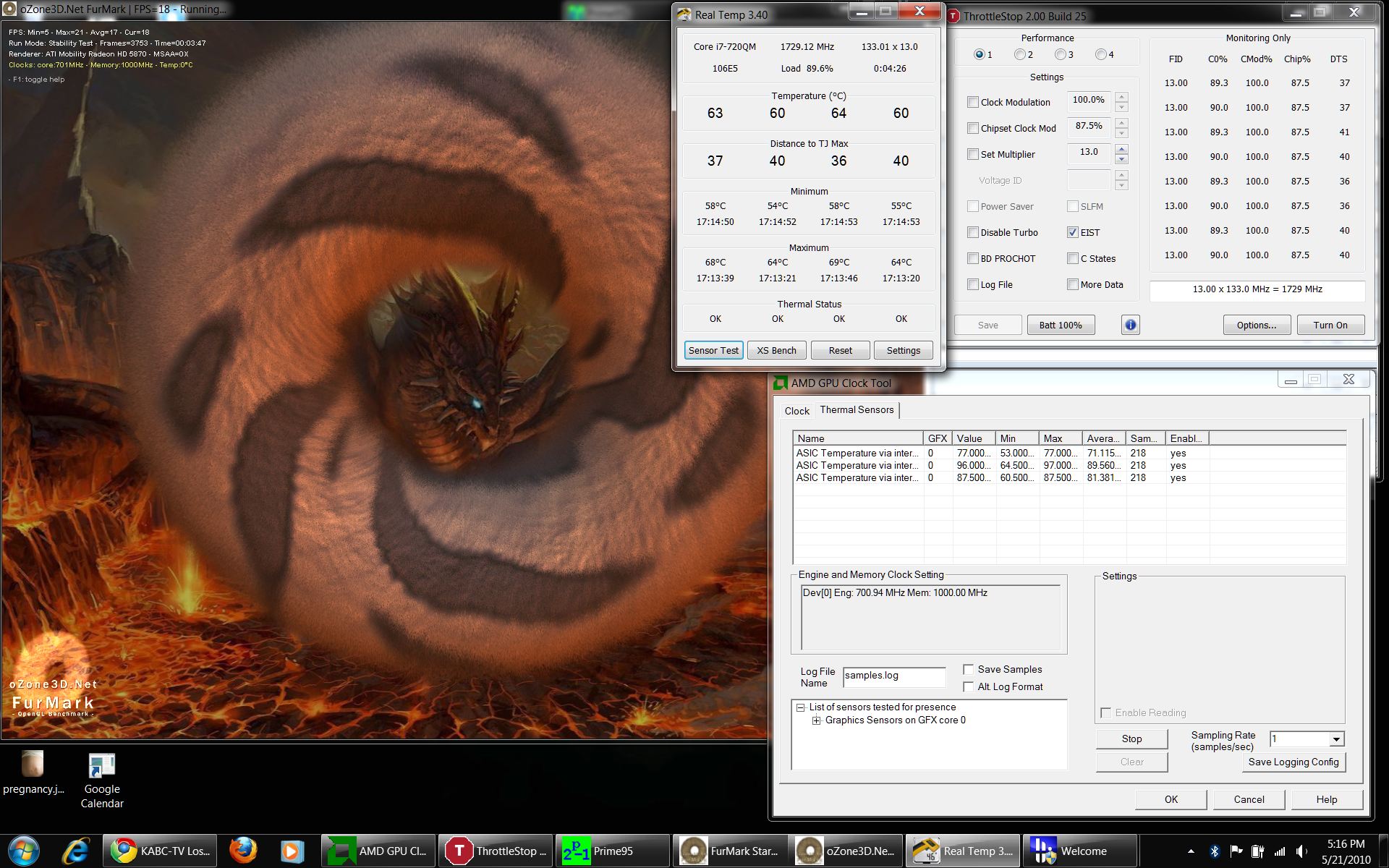The width and height of the screenshot is (1389, 868).
Task: Open the Windows Start orb
Action: 24,851
